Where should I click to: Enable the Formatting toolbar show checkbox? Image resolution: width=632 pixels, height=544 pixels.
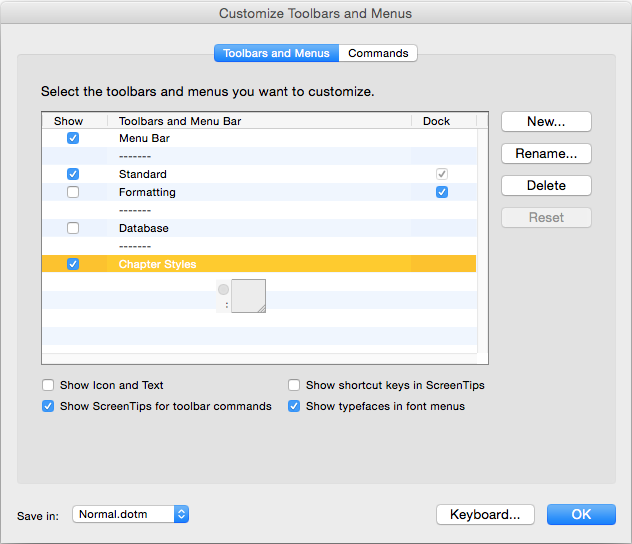73,192
